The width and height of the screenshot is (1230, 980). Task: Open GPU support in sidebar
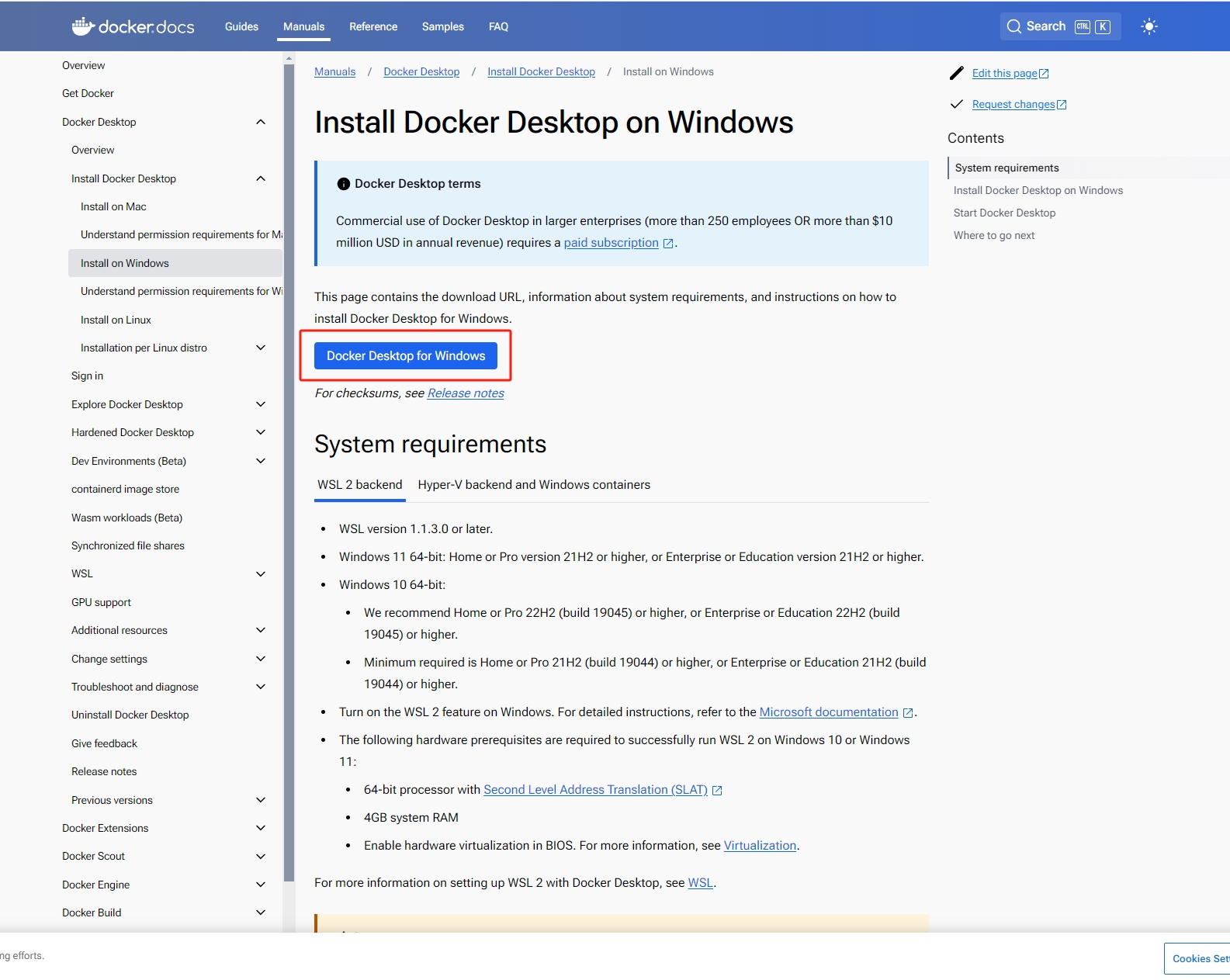tap(101, 602)
